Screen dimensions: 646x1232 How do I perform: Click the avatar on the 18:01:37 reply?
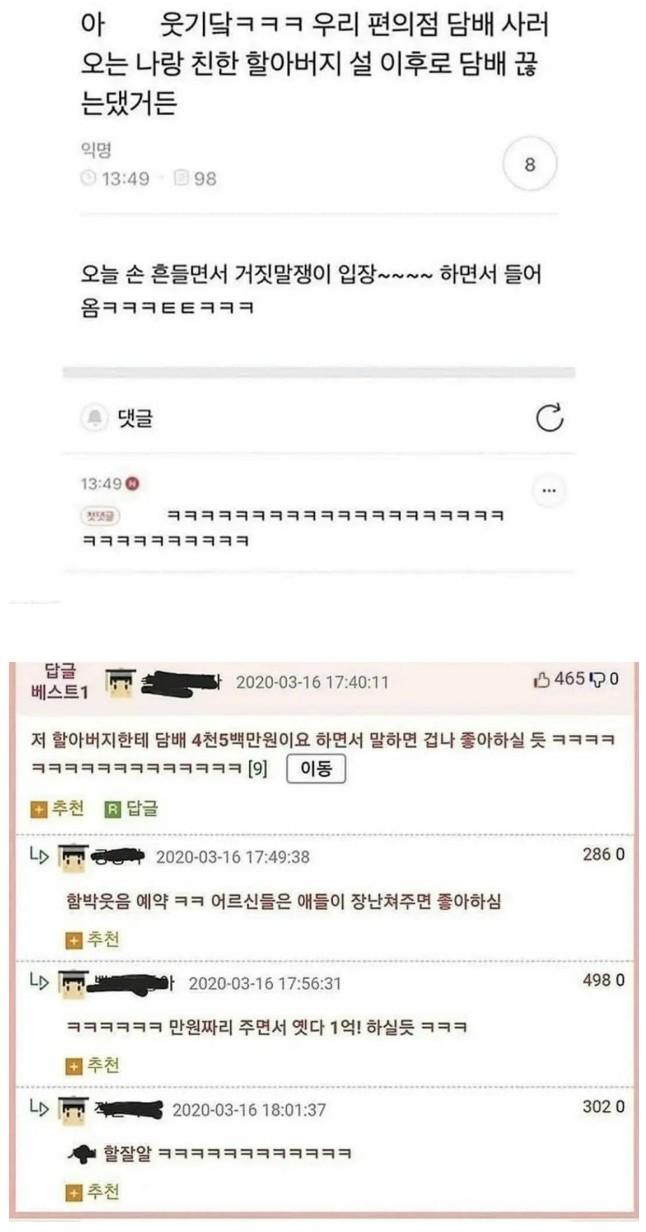point(73,1109)
